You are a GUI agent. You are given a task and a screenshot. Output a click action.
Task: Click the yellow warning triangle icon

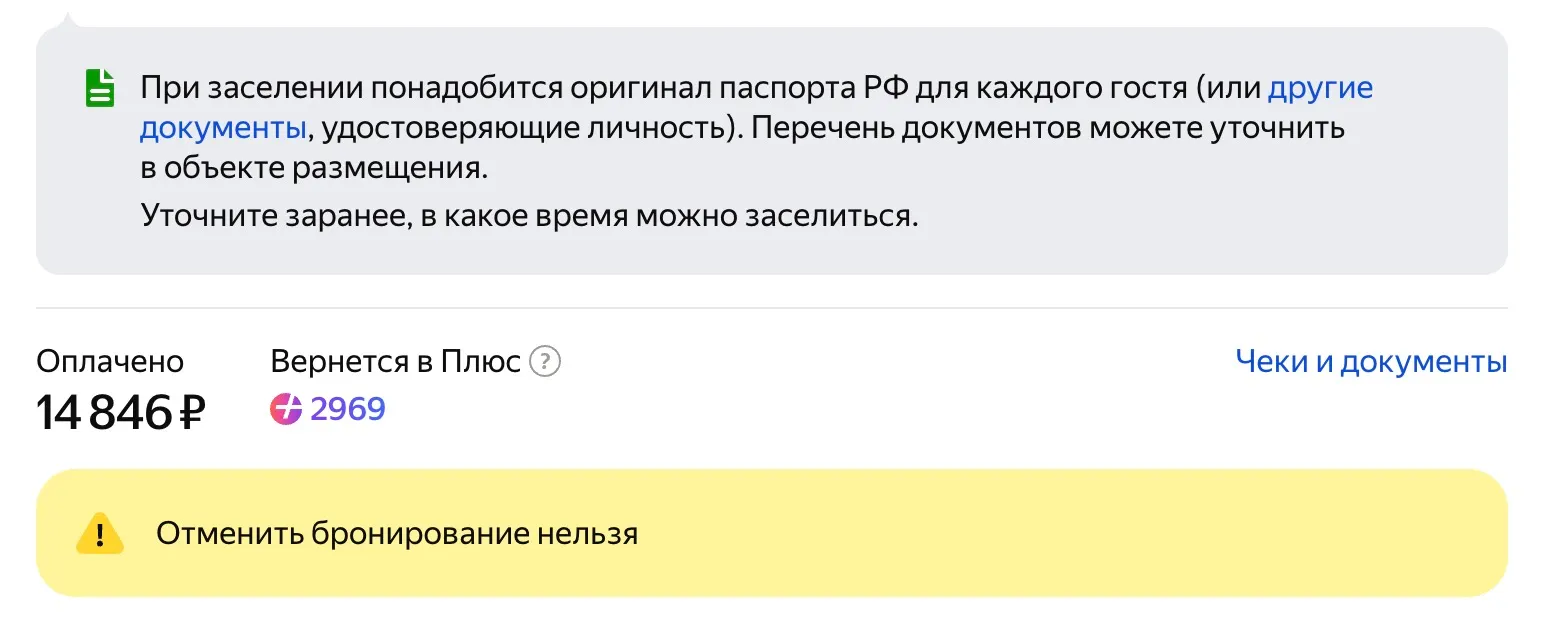click(99, 534)
